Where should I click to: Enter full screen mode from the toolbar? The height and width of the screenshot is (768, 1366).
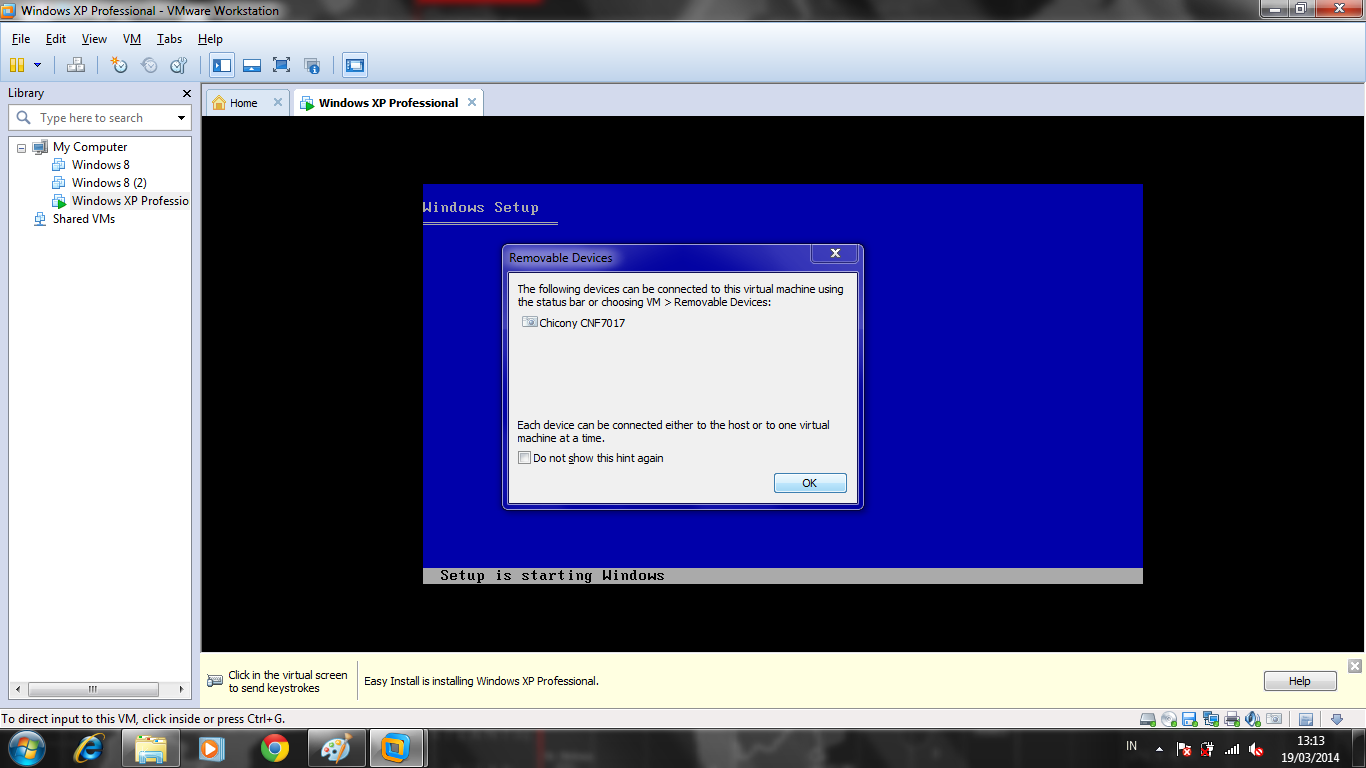tap(281, 65)
